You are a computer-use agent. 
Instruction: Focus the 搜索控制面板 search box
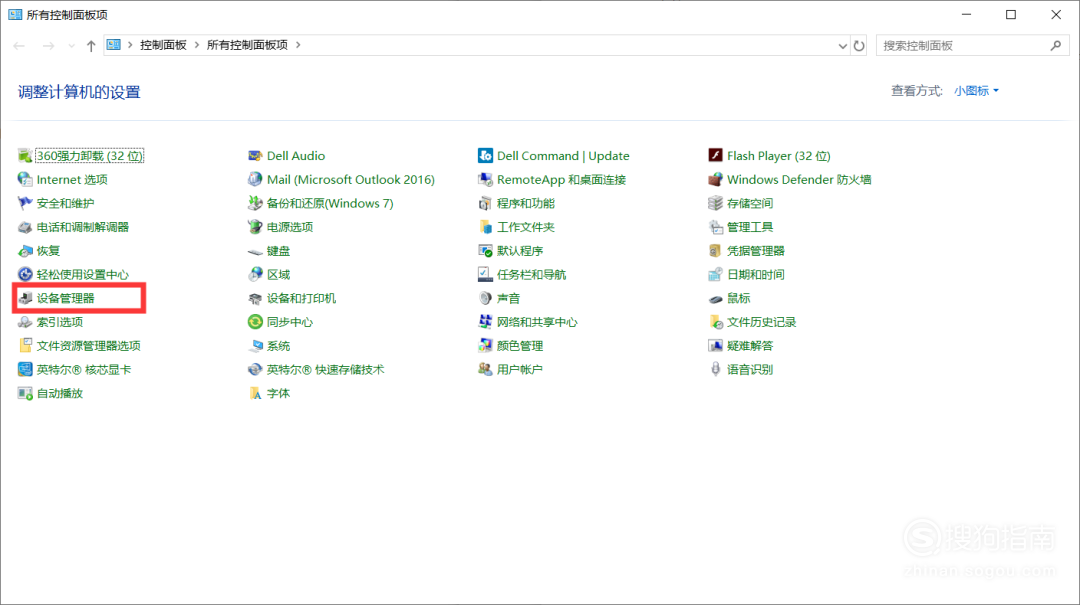[973, 45]
